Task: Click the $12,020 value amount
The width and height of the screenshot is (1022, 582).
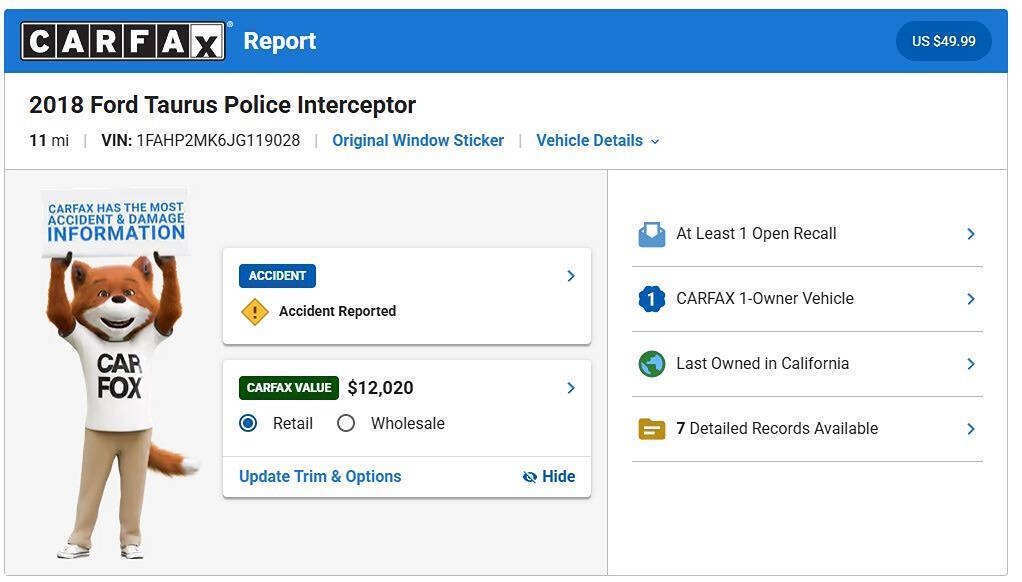Action: pyautogui.click(x=380, y=388)
